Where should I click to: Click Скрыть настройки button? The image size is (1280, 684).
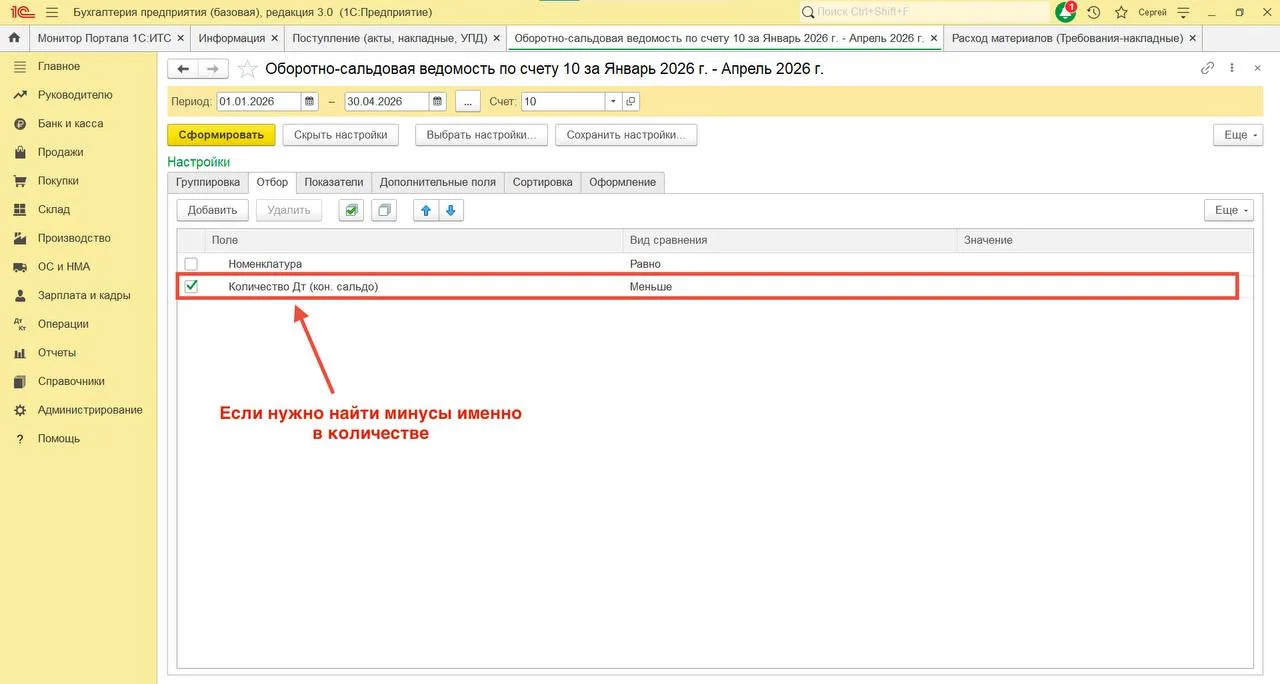[x=341, y=135]
